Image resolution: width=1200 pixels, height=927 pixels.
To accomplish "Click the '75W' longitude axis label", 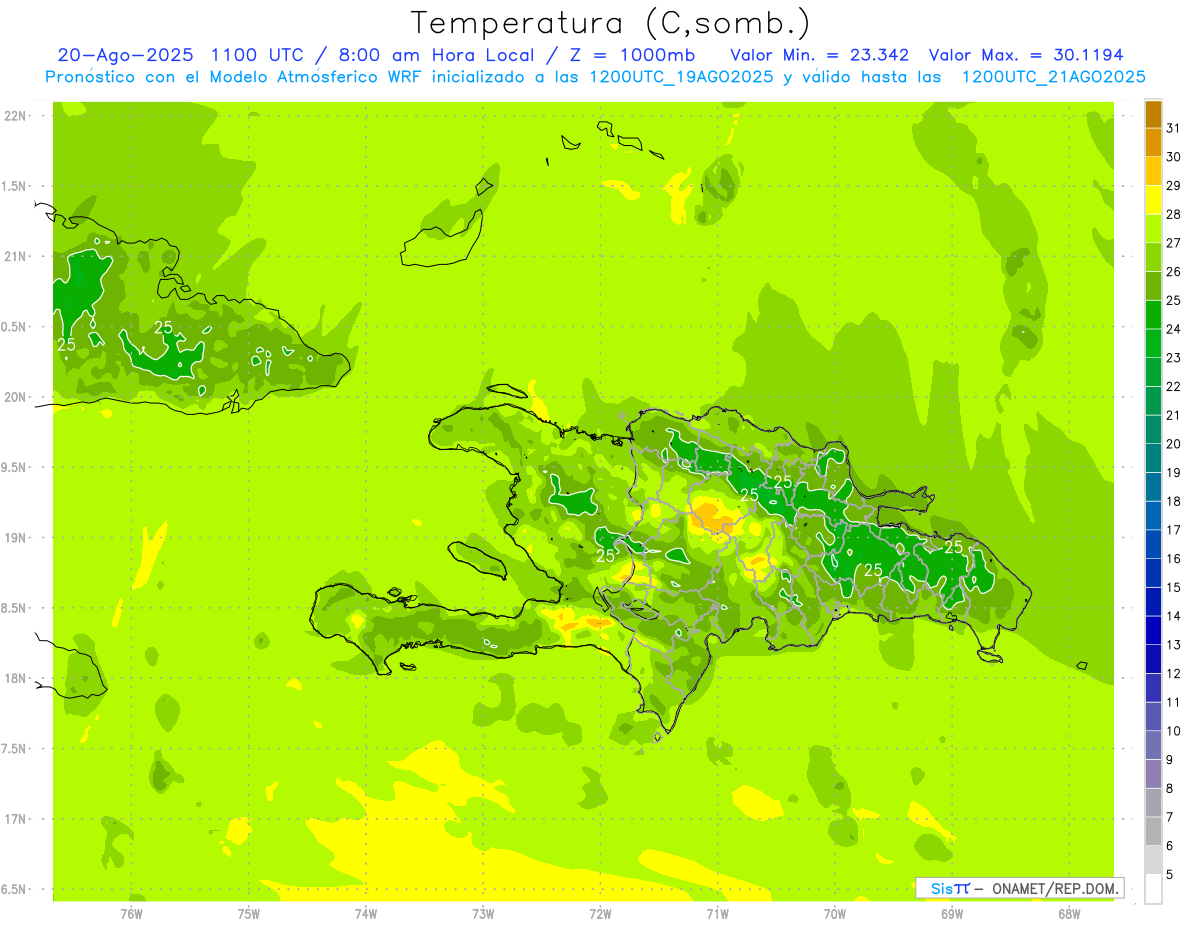I will tap(248, 914).
